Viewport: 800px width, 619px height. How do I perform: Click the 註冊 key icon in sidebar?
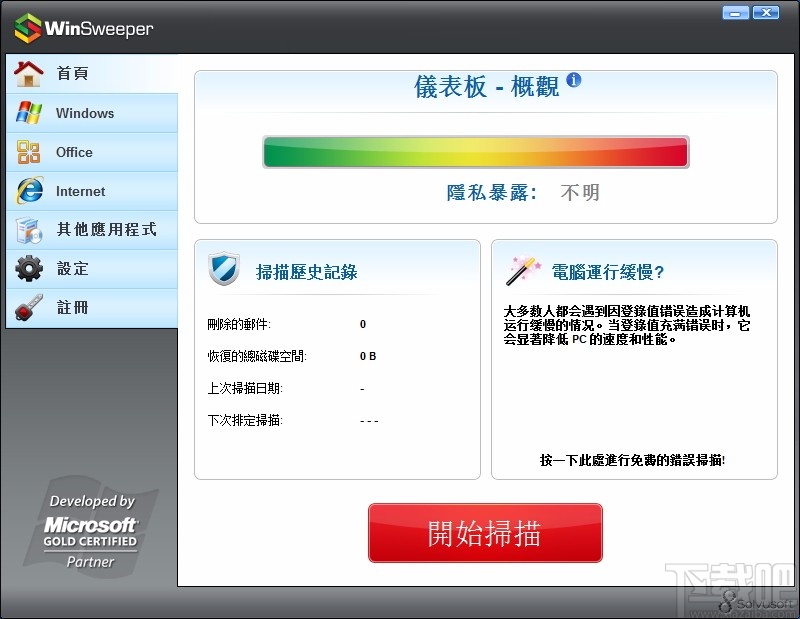click(28, 307)
